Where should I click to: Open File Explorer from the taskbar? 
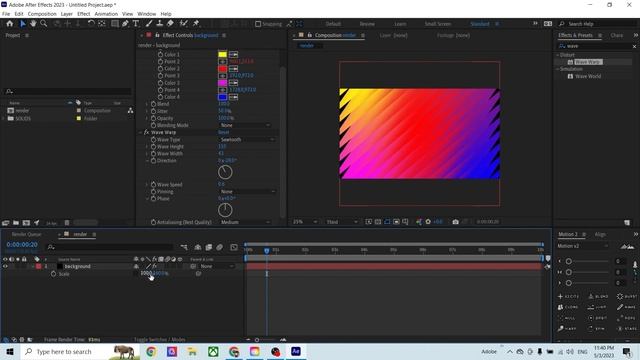(x=192, y=351)
